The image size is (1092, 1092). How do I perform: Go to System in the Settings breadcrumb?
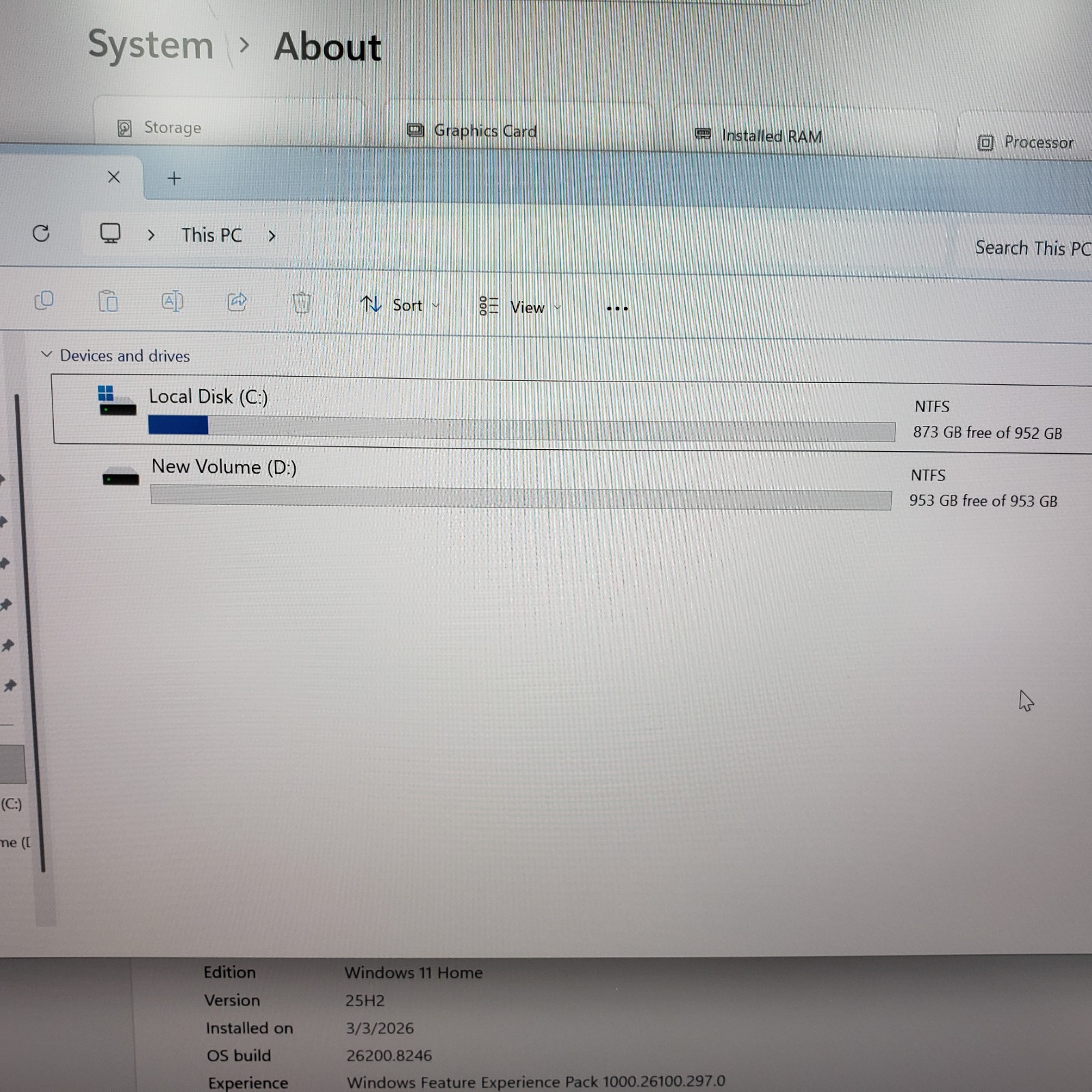tap(151, 45)
